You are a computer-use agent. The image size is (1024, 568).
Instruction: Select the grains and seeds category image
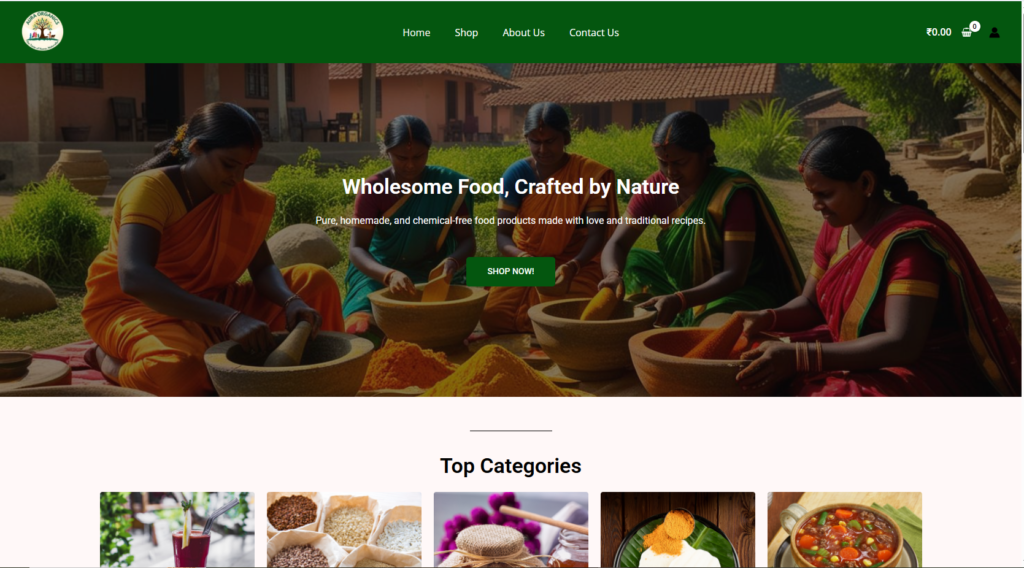point(344,529)
